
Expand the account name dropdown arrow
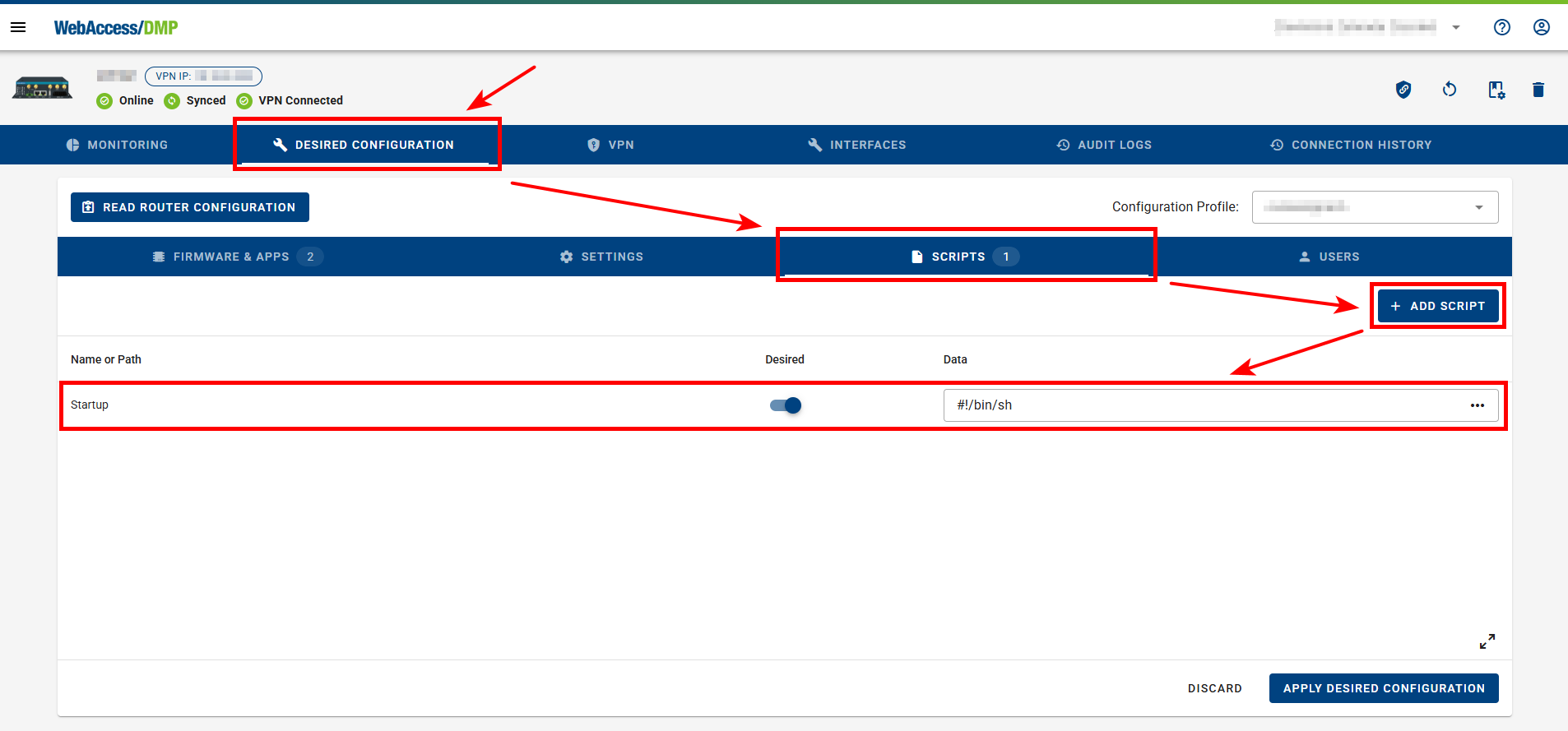[1455, 27]
